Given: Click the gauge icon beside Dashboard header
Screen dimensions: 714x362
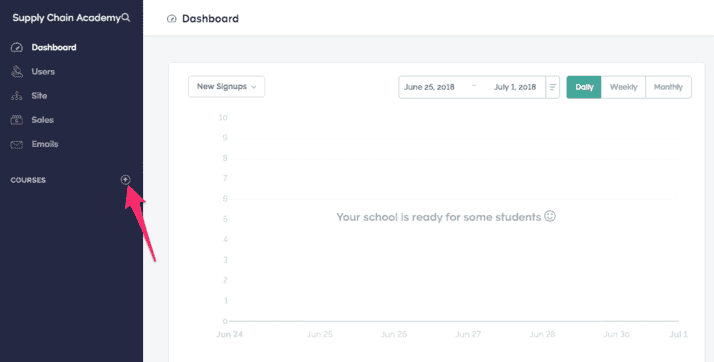Looking at the screenshot, I should tap(172, 19).
